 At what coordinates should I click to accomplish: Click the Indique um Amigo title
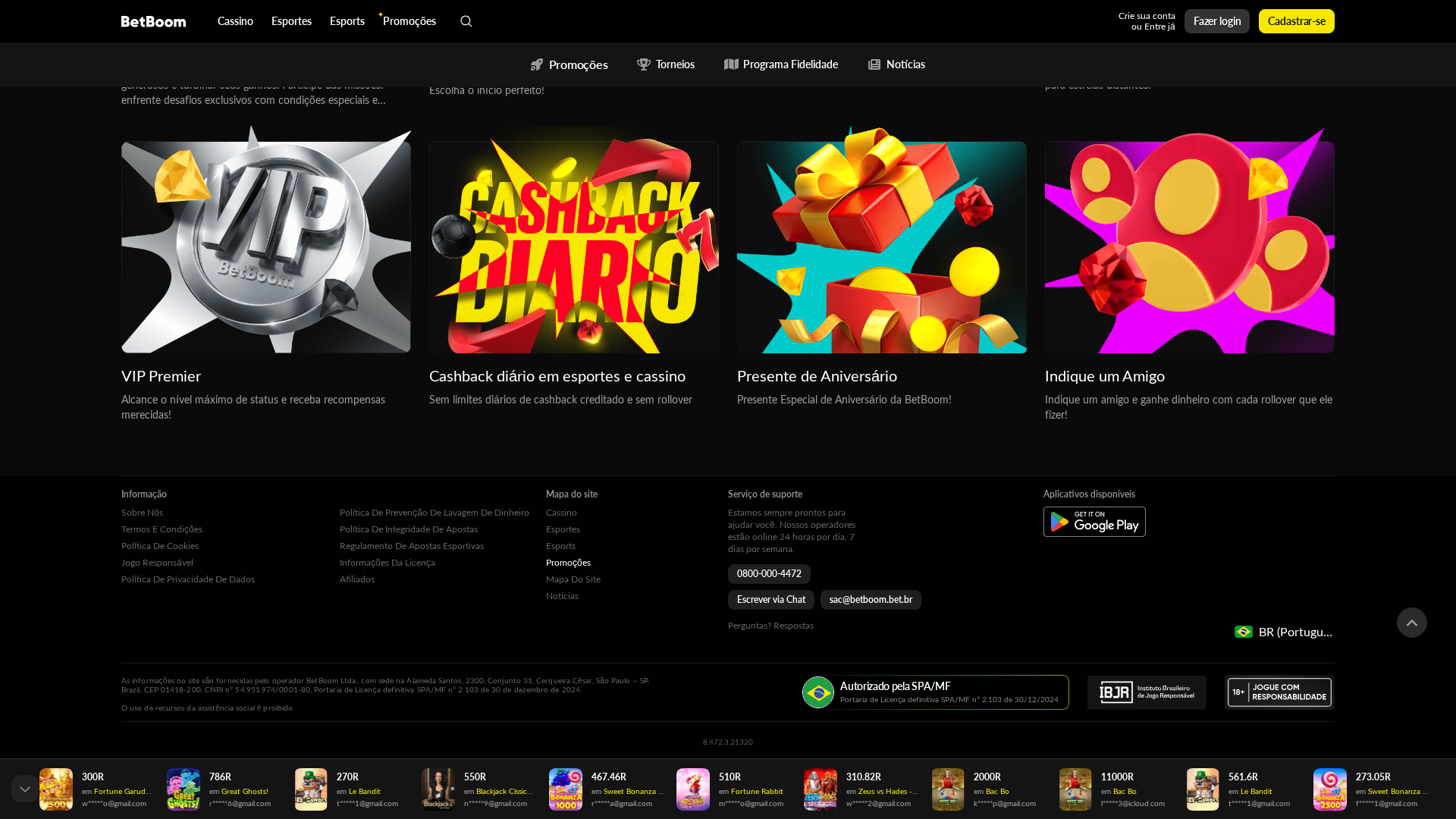[1105, 376]
